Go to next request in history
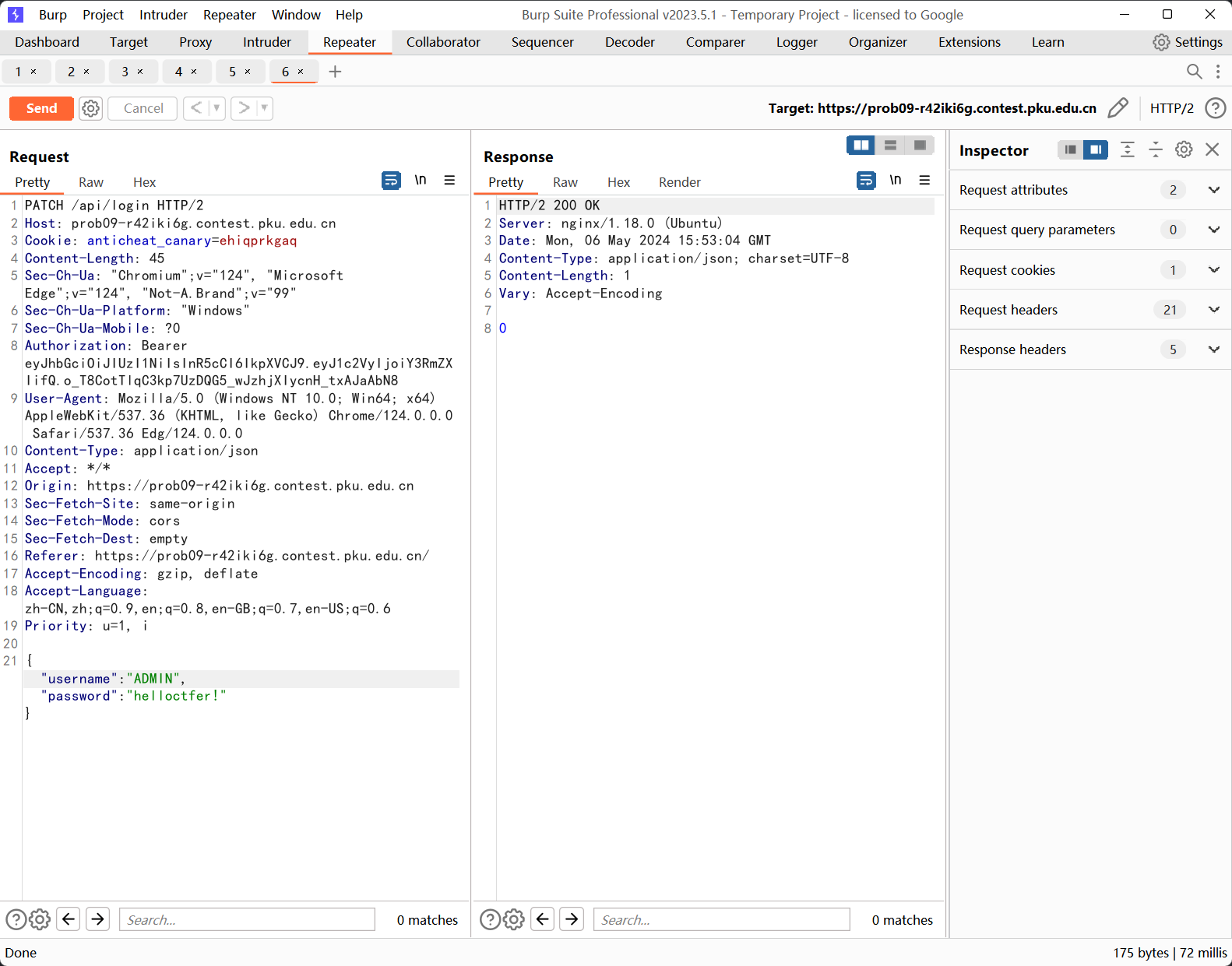 [x=245, y=107]
